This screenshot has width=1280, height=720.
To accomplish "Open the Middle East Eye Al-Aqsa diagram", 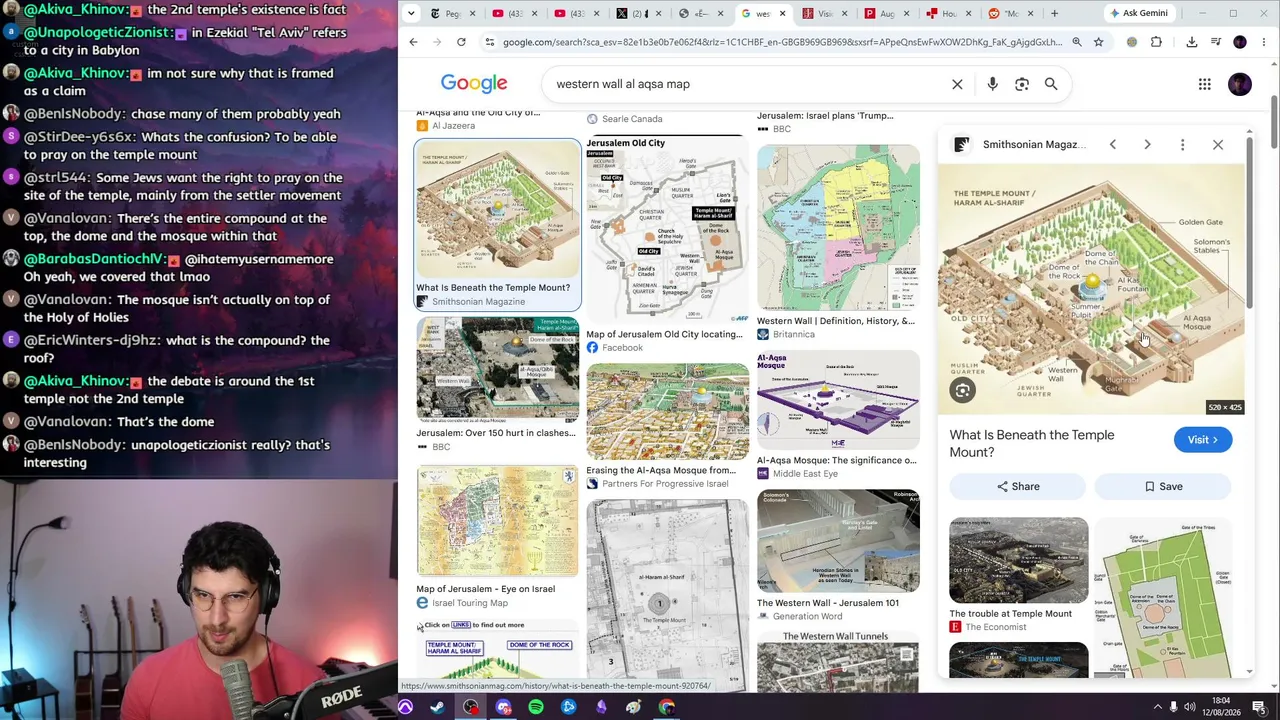I will tap(838, 400).
